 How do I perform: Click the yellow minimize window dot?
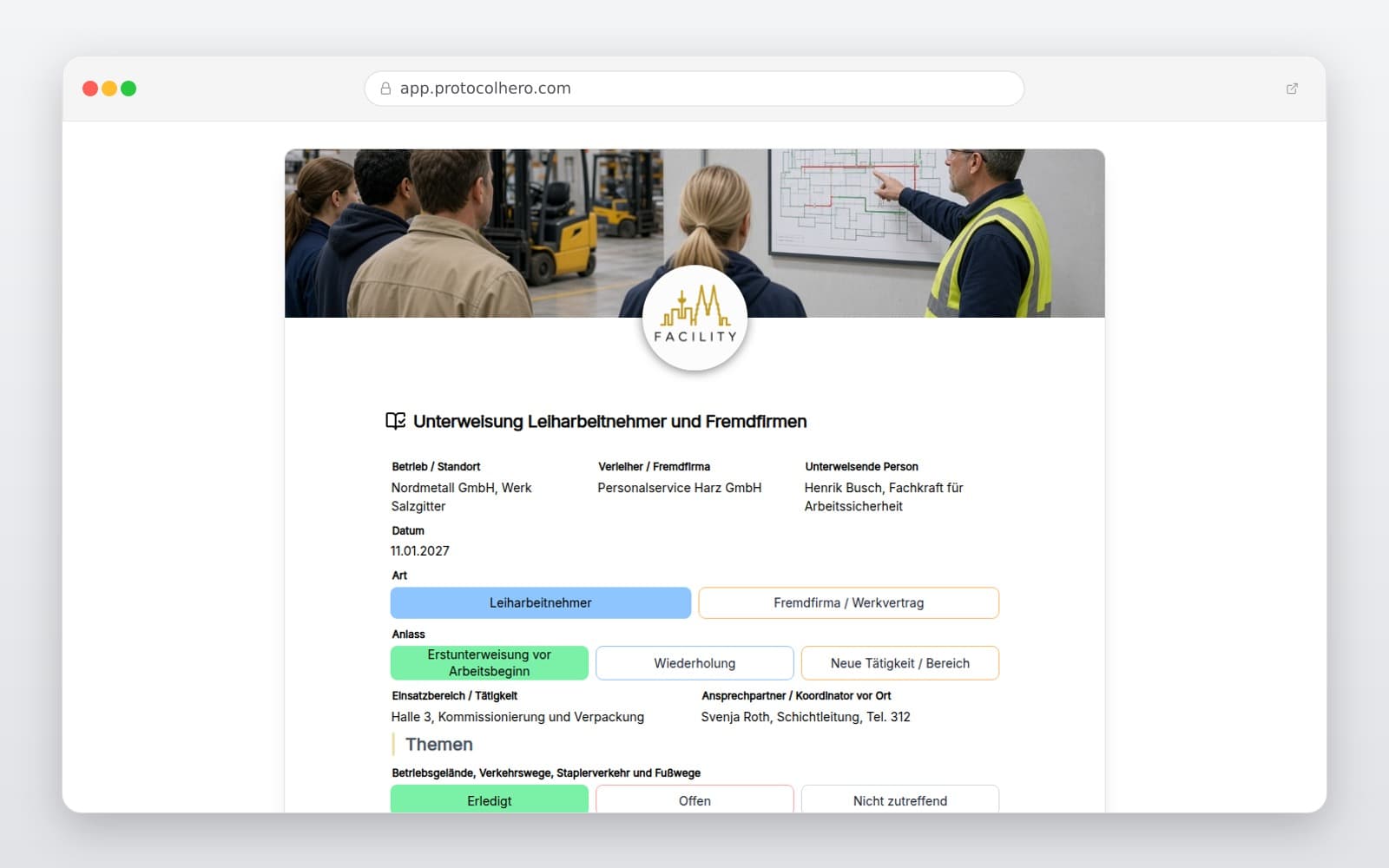coord(109,89)
